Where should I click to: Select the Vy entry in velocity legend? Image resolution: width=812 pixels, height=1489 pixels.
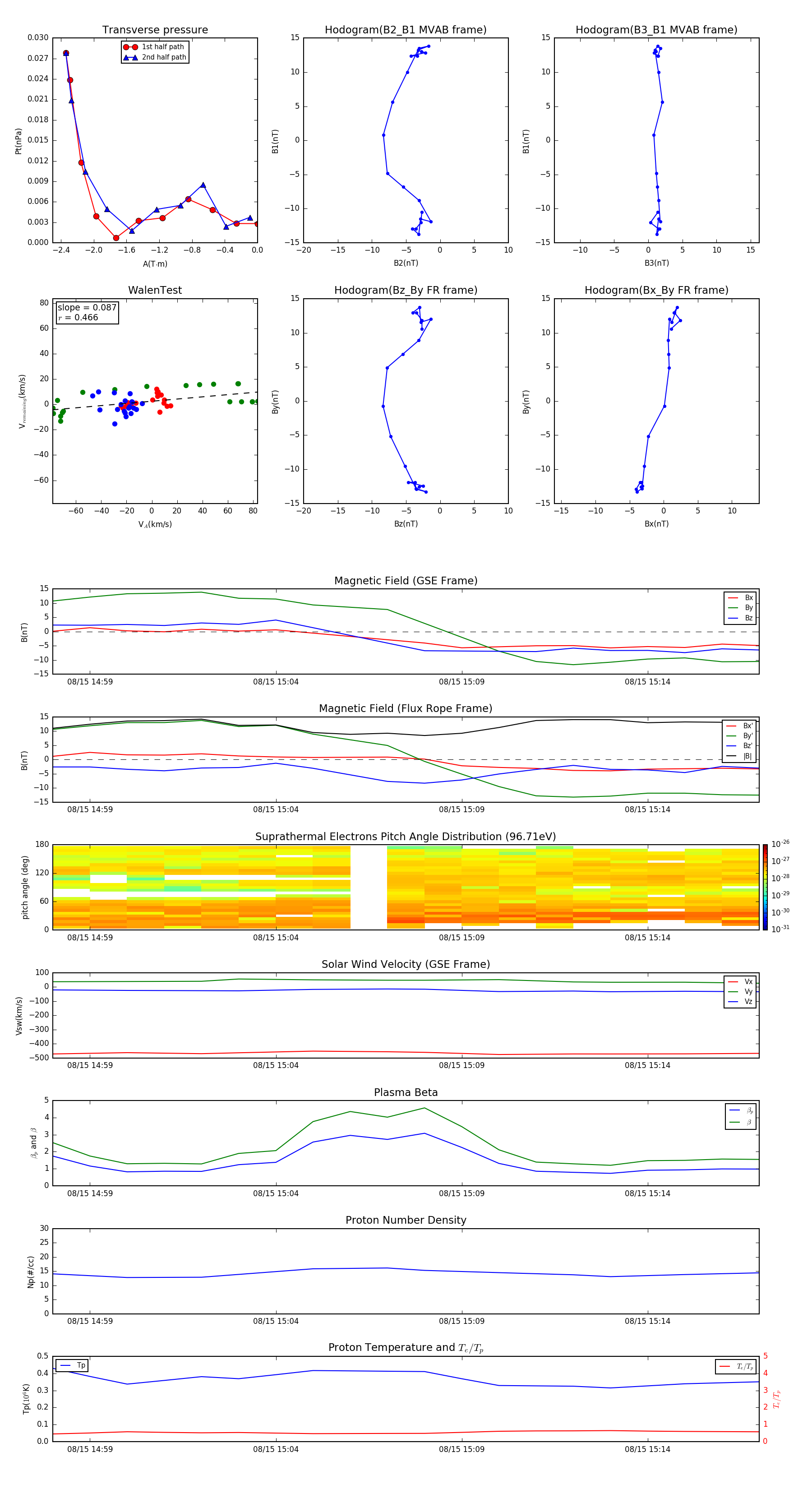pyautogui.click(x=741, y=991)
